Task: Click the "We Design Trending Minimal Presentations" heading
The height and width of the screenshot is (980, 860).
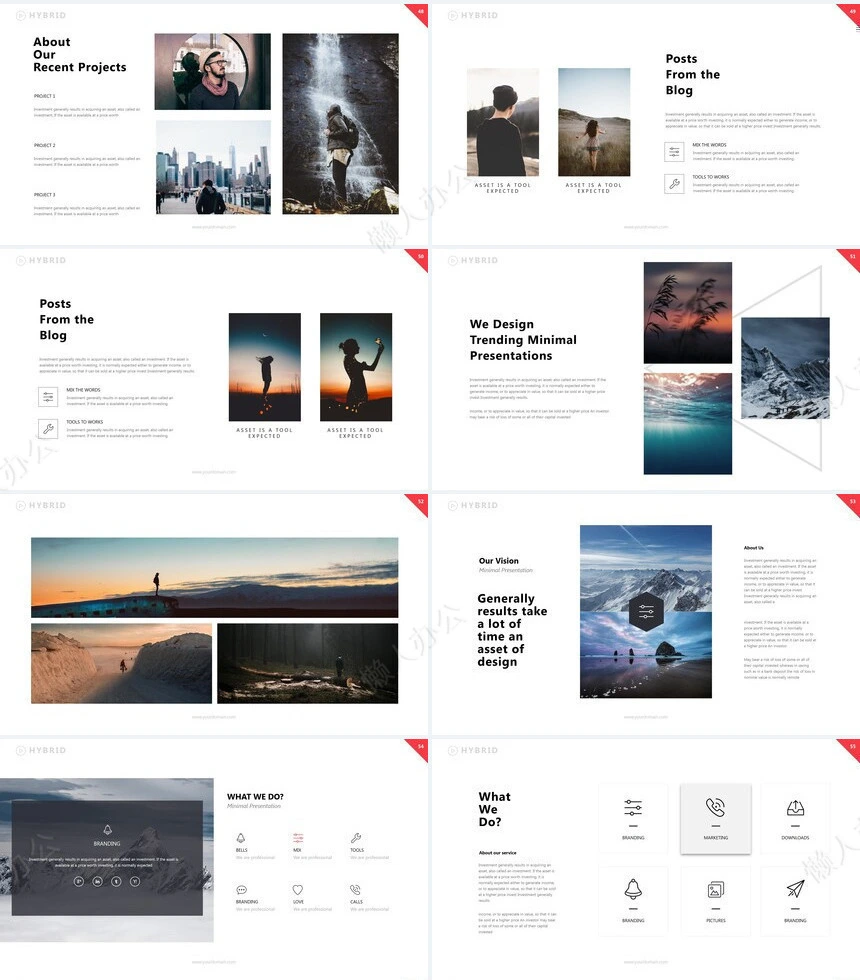Action: tap(523, 340)
